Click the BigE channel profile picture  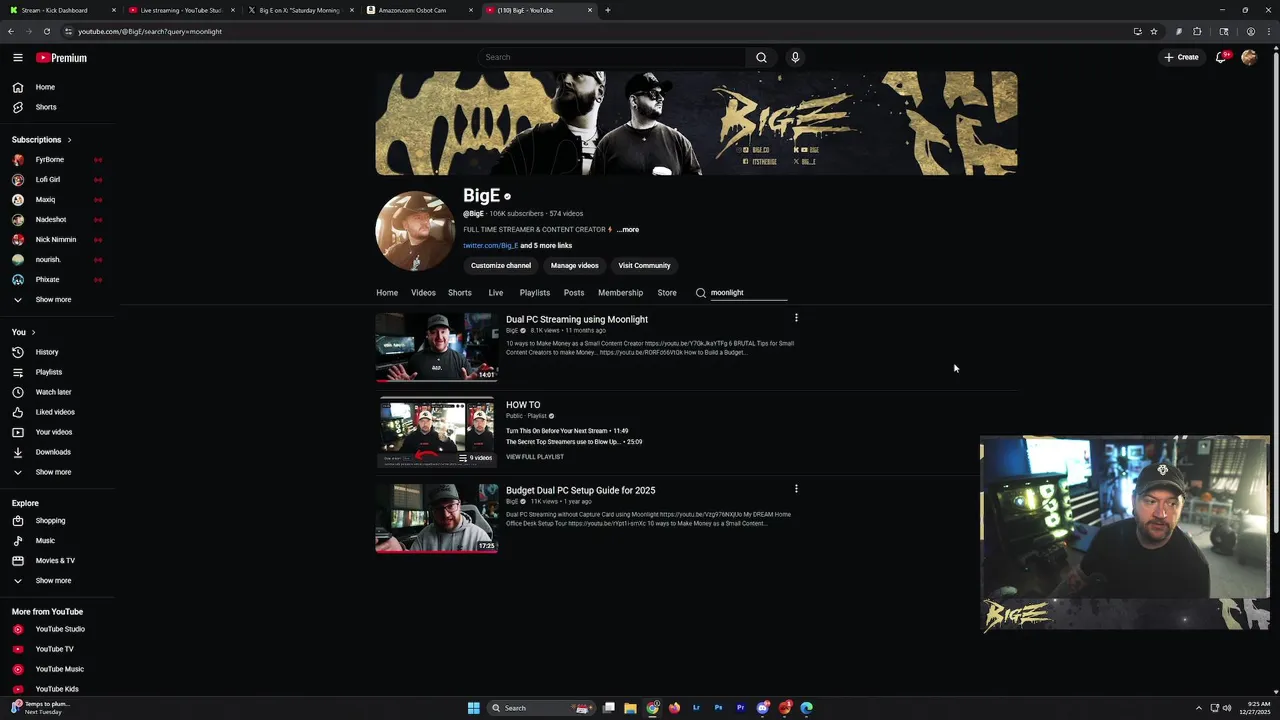[x=415, y=231]
